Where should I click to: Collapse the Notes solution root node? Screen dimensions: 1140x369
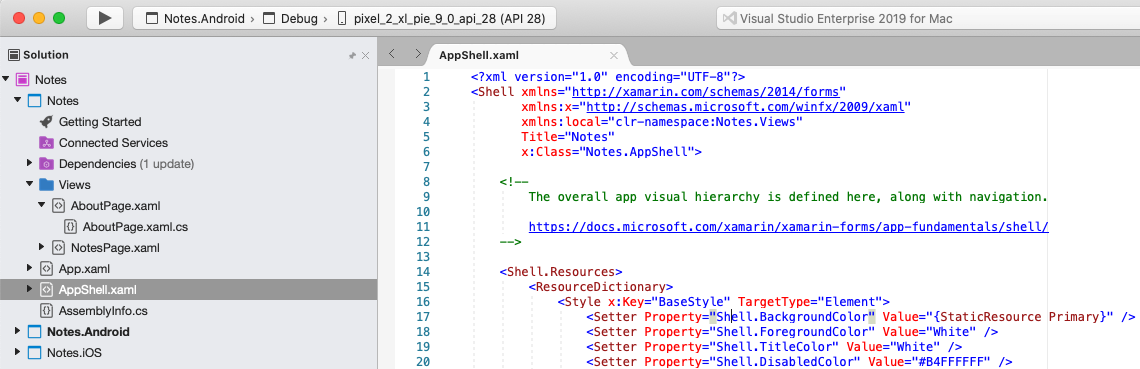(x=6, y=79)
